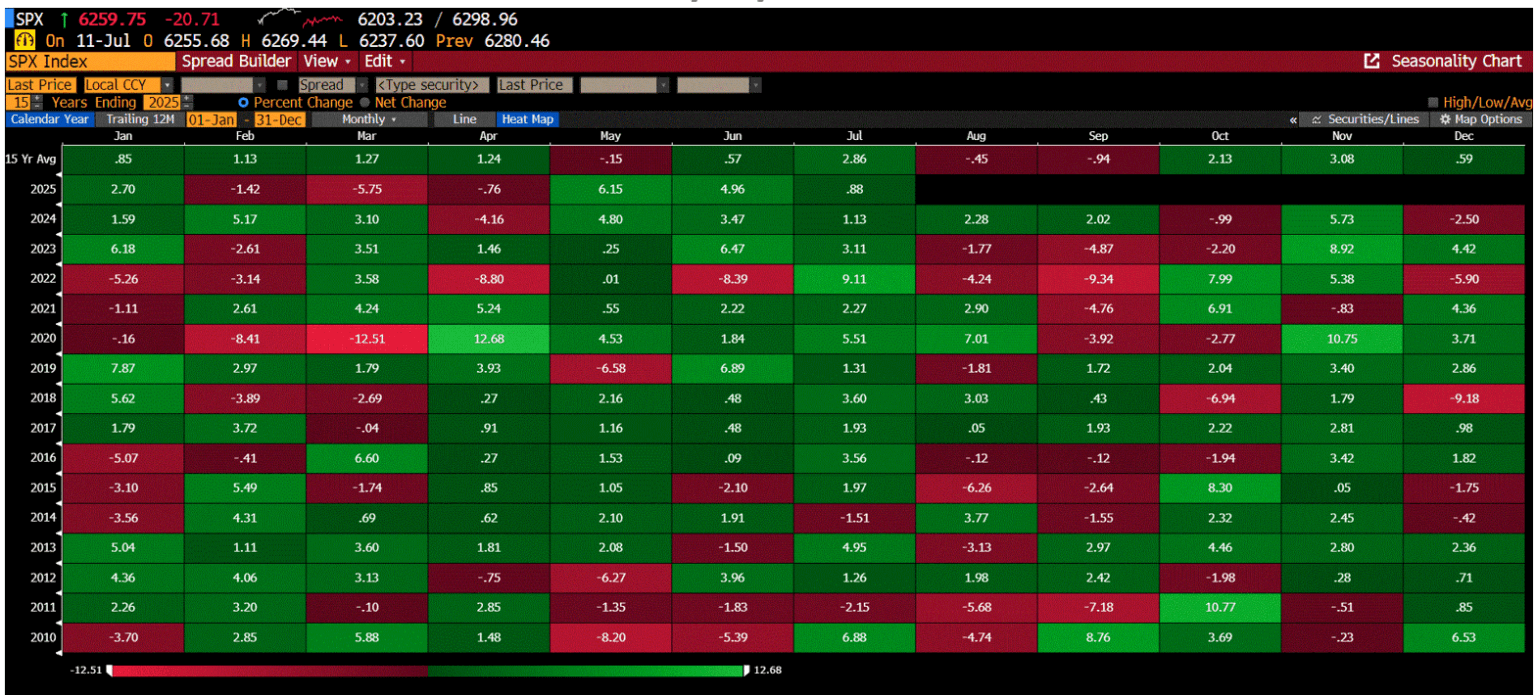Click the Type security input field
This screenshot has height=696, width=1536.
click(x=430, y=84)
